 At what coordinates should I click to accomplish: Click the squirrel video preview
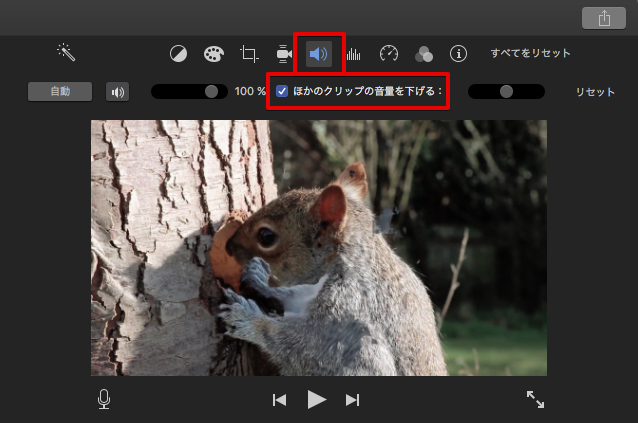pyautogui.click(x=319, y=248)
